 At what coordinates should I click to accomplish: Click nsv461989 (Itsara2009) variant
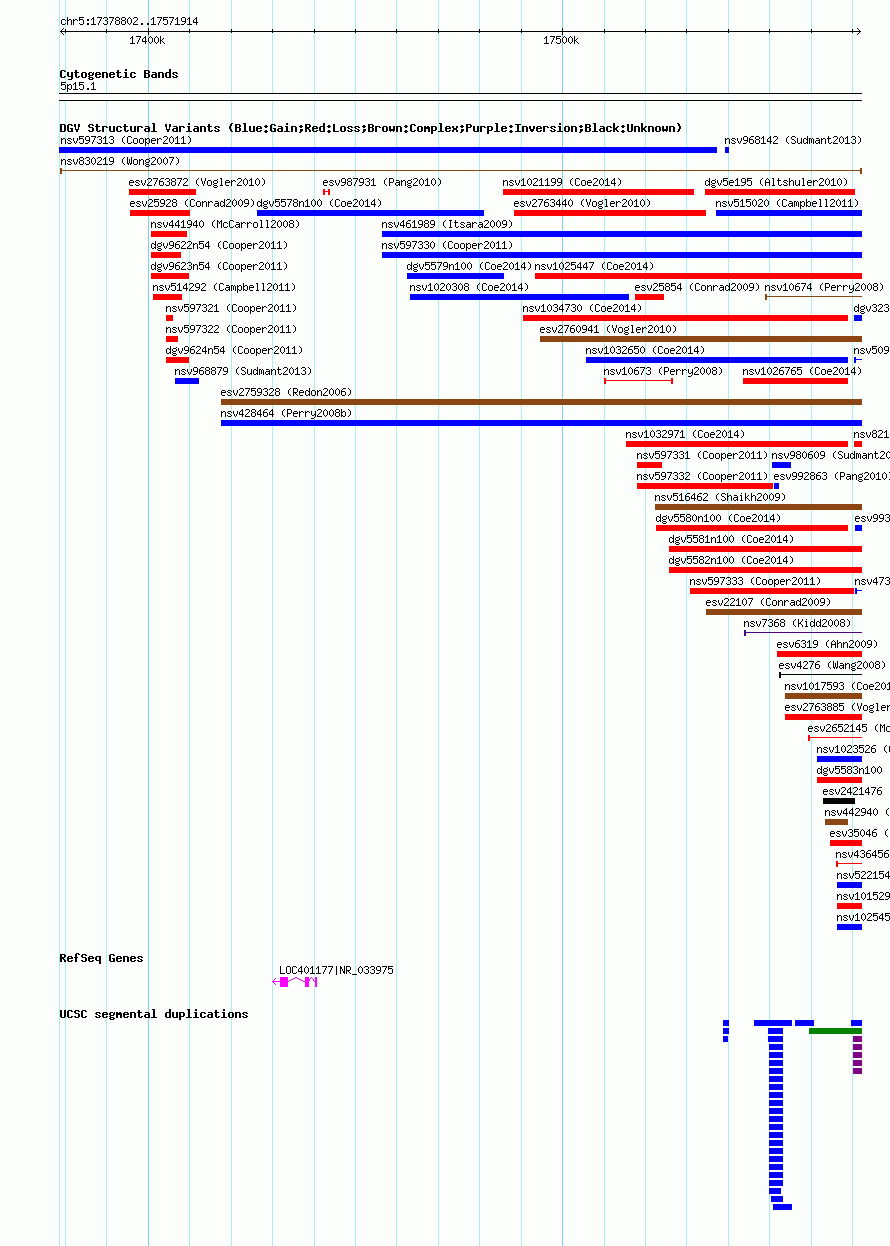tap(622, 234)
